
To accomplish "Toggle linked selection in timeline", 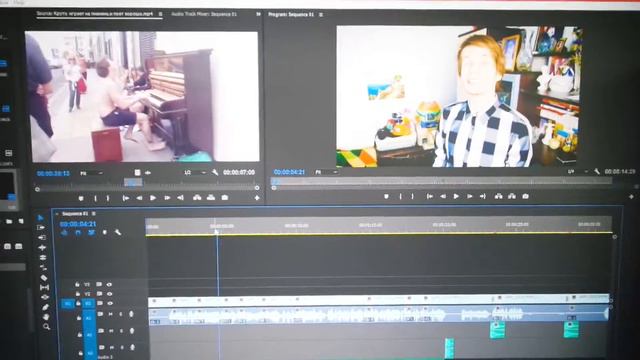I will [91, 232].
